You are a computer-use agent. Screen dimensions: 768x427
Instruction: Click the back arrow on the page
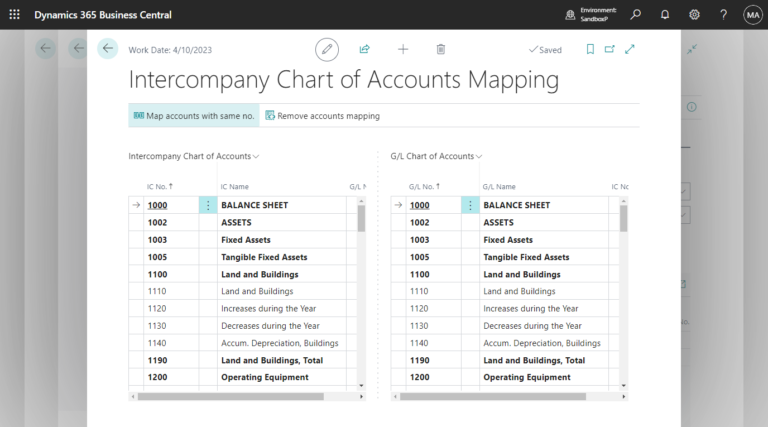108,48
